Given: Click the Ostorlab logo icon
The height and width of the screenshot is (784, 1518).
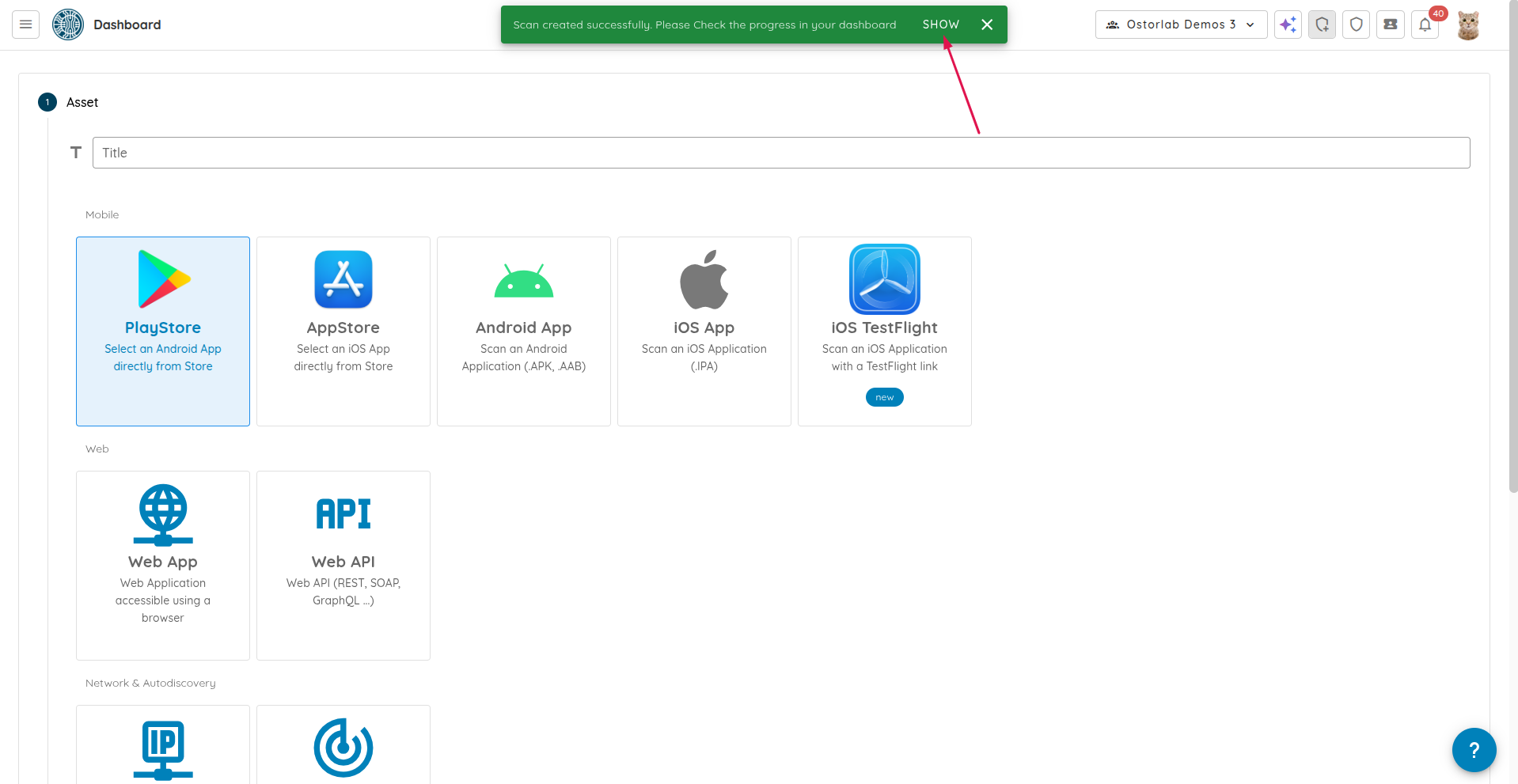Looking at the screenshot, I should tap(68, 25).
